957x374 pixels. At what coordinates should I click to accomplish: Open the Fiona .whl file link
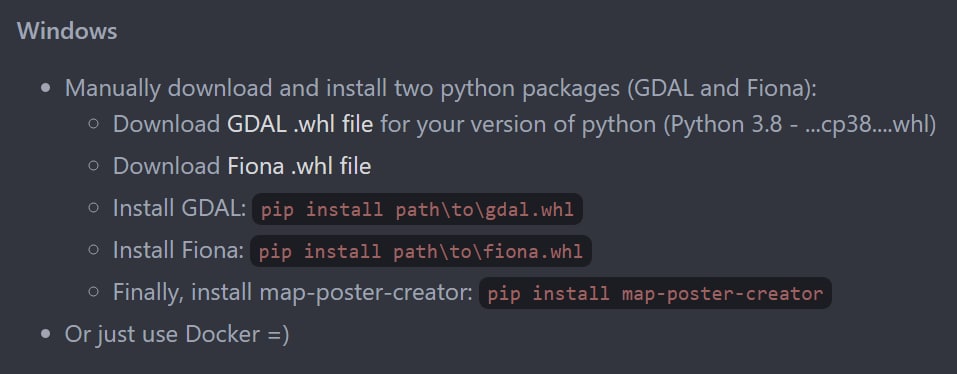click(299, 167)
